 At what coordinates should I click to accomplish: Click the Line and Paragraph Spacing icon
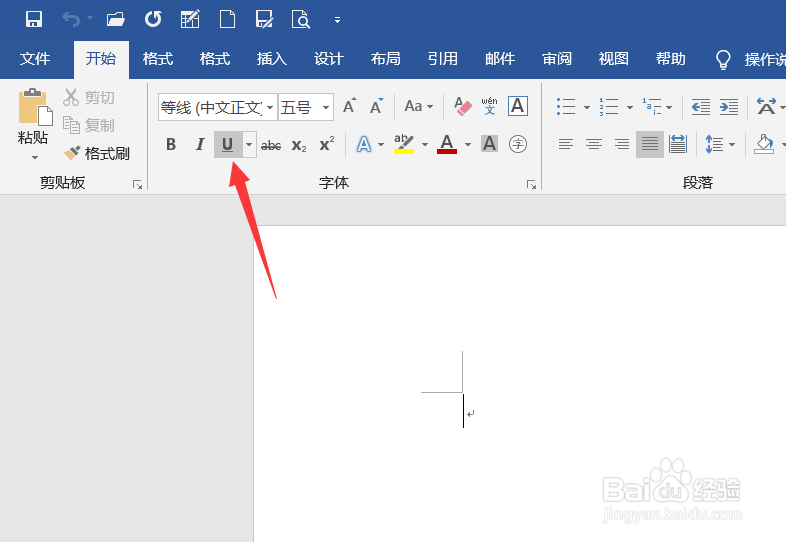click(x=714, y=144)
